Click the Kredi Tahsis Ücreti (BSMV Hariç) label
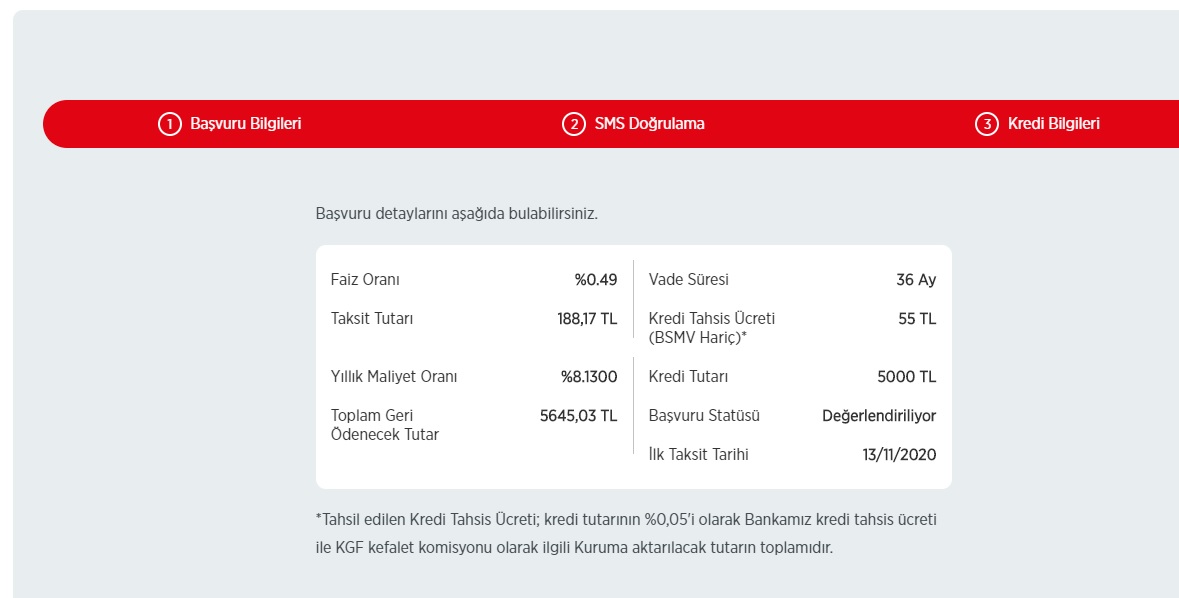Image resolution: width=1179 pixels, height=598 pixels. tap(711, 328)
